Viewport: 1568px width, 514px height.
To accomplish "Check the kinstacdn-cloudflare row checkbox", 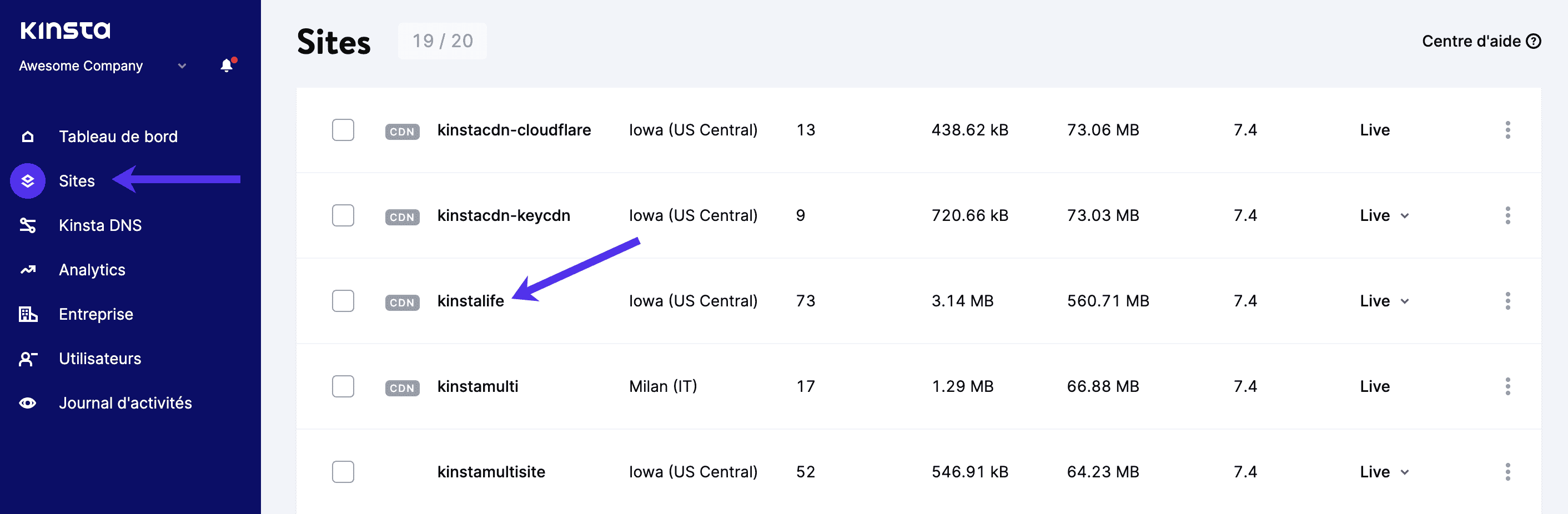I will (x=343, y=129).
